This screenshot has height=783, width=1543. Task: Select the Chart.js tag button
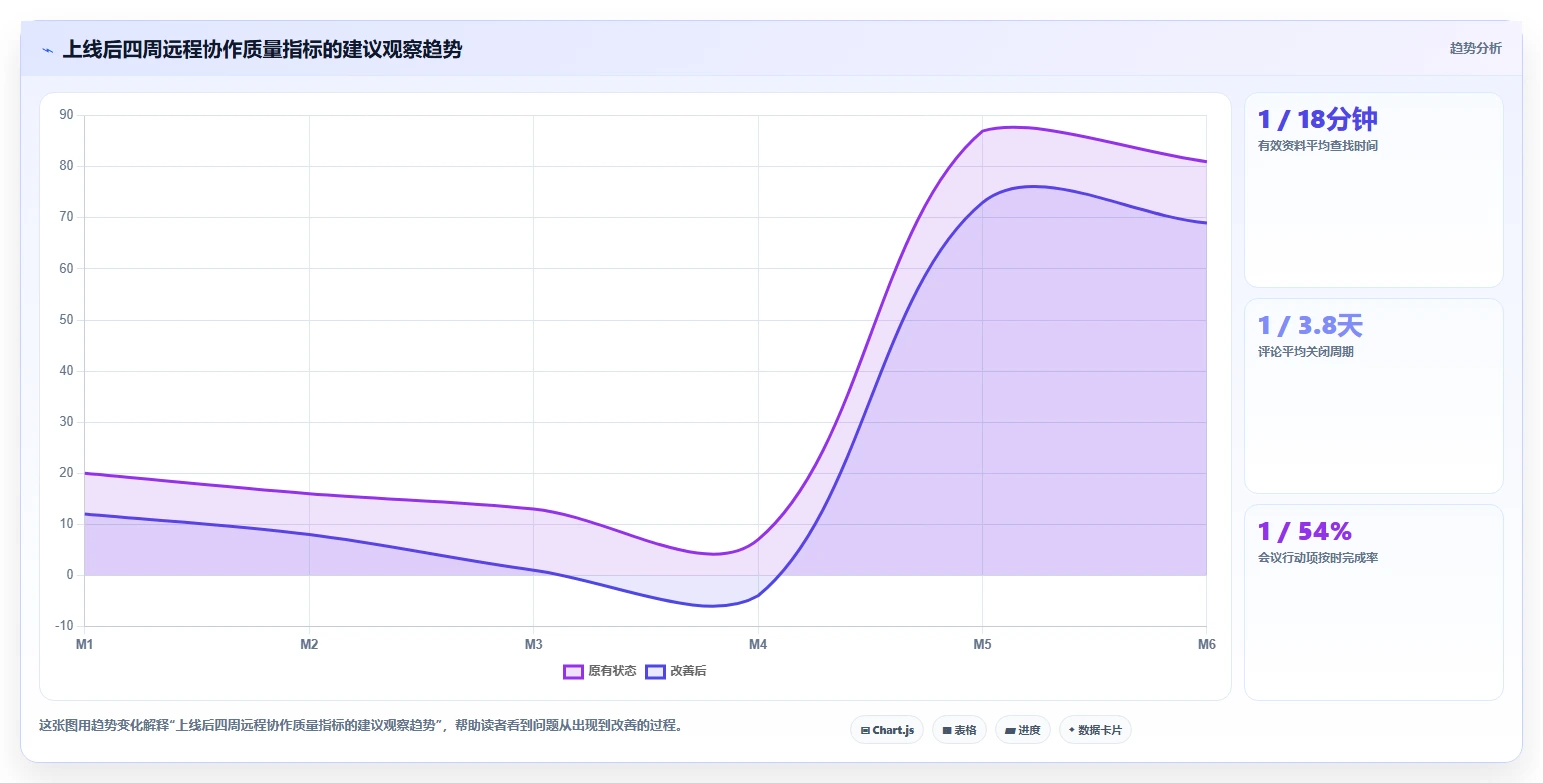[888, 730]
